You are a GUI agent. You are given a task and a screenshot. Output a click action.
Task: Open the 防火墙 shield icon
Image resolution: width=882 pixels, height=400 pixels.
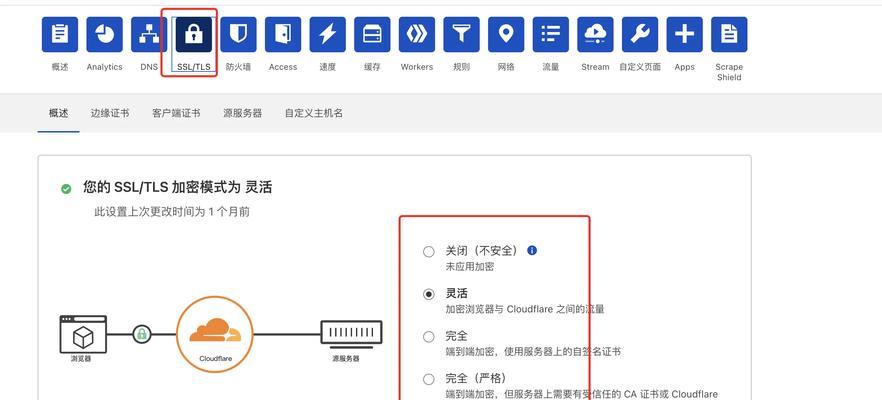[x=238, y=34]
